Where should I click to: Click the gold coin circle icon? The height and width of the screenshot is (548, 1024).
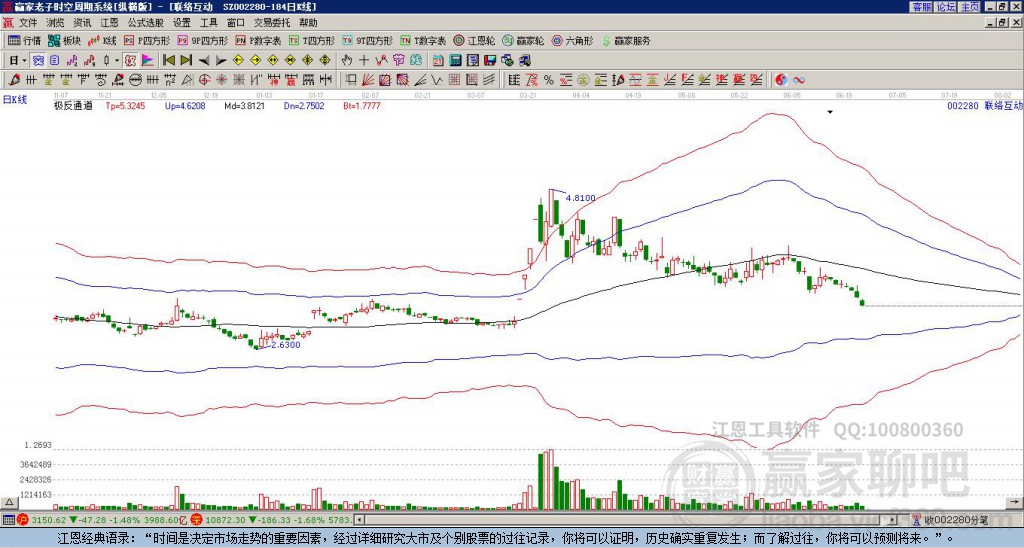[x=583, y=80]
